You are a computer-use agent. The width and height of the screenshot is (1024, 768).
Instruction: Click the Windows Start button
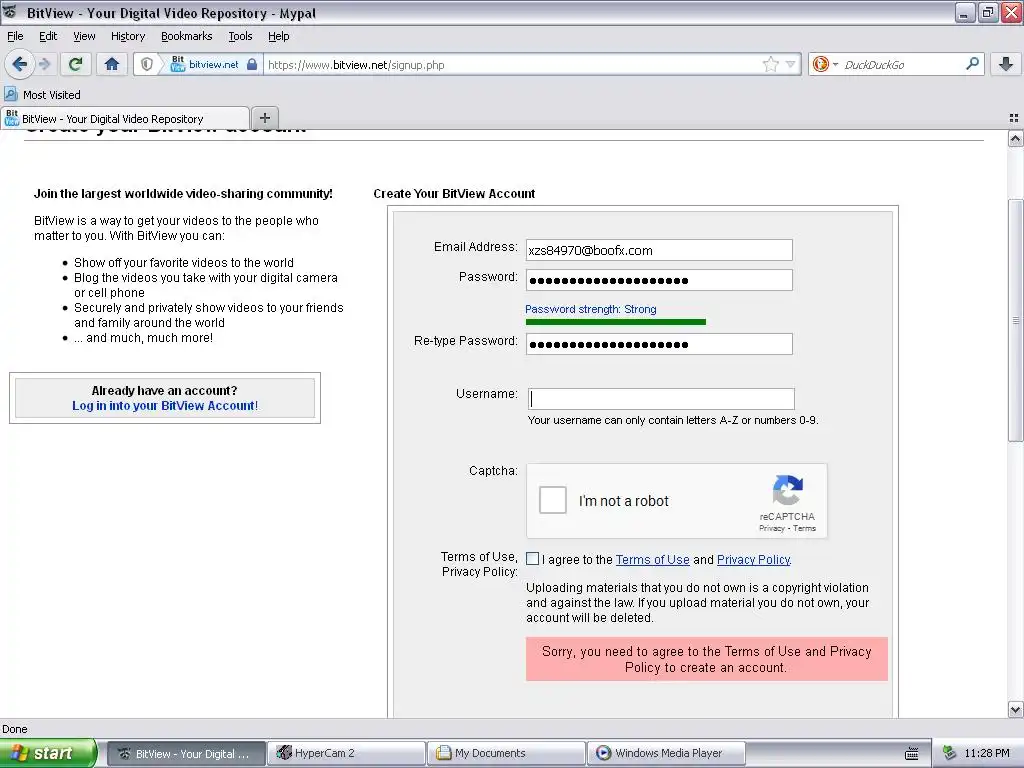(x=48, y=753)
